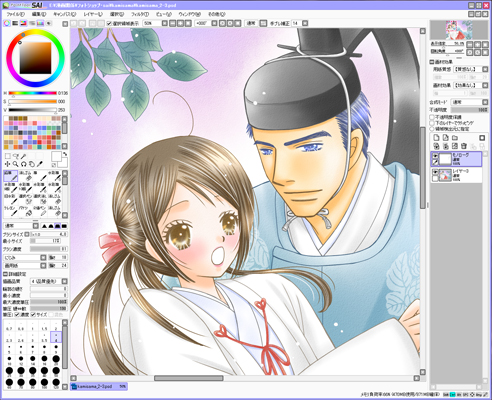Open the キャンバス menu
This screenshot has height=400, width=492.
64,14
